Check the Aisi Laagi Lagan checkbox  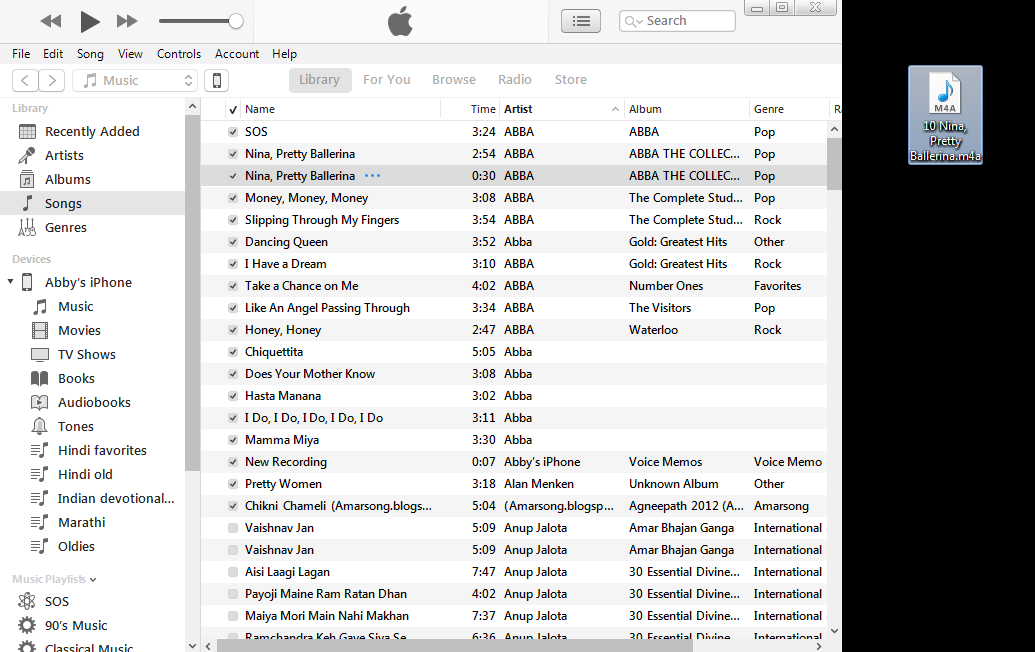point(233,572)
